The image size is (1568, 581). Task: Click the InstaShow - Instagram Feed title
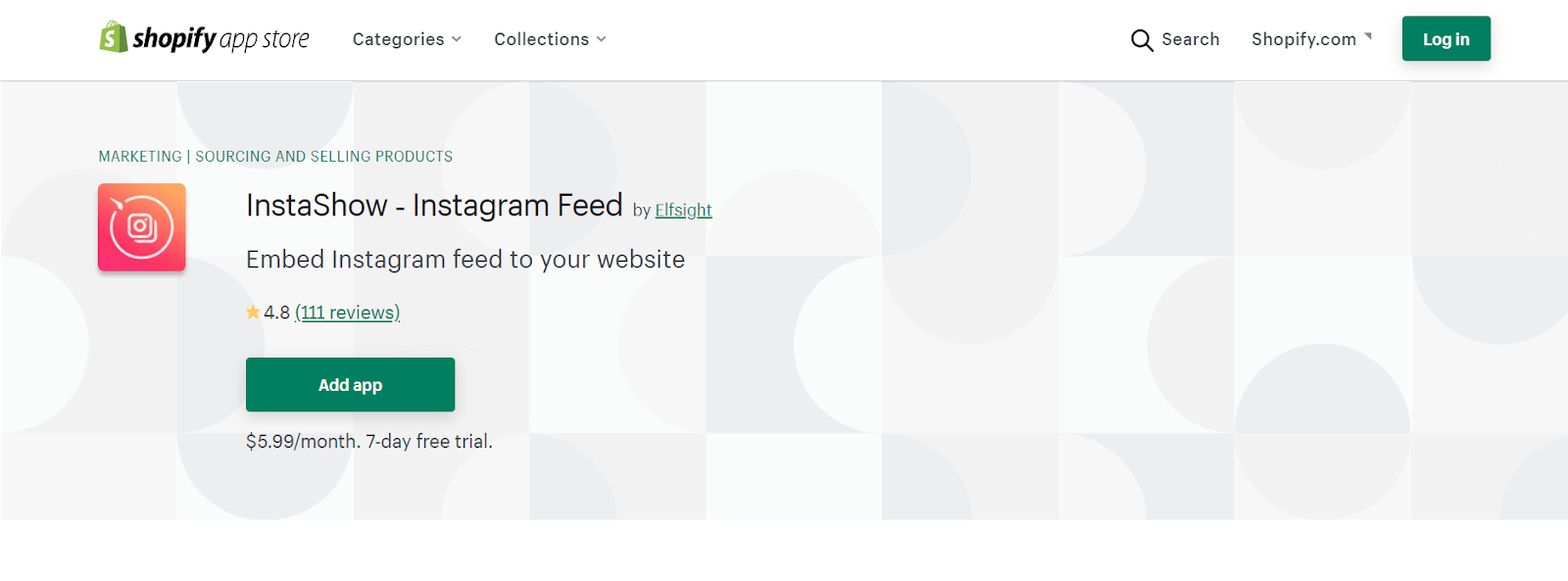(x=434, y=205)
